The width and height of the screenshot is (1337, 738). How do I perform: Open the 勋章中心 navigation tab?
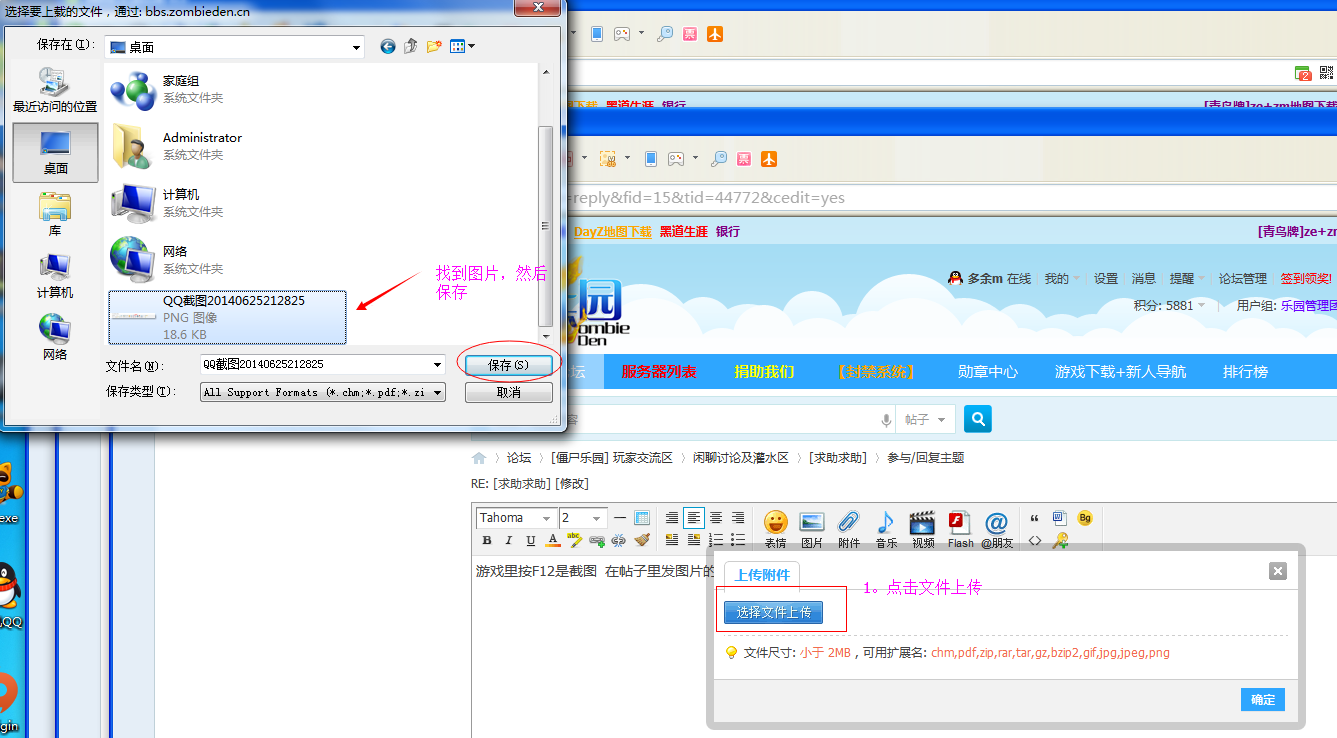tap(988, 371)
